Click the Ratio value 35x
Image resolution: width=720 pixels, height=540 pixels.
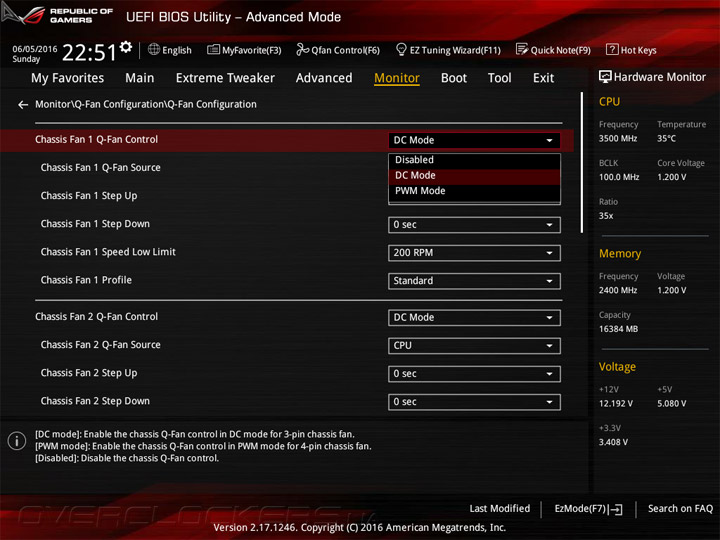[x=606, y=216]
